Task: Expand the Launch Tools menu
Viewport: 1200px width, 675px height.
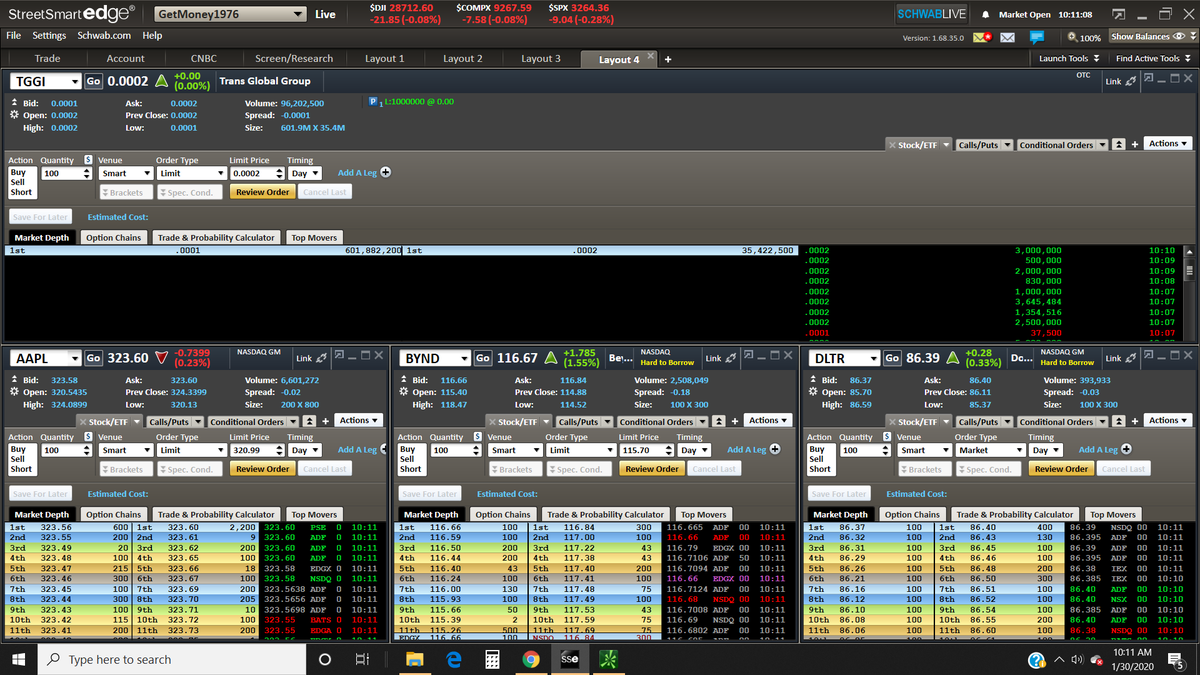Action: click(x=1069, y=59)
